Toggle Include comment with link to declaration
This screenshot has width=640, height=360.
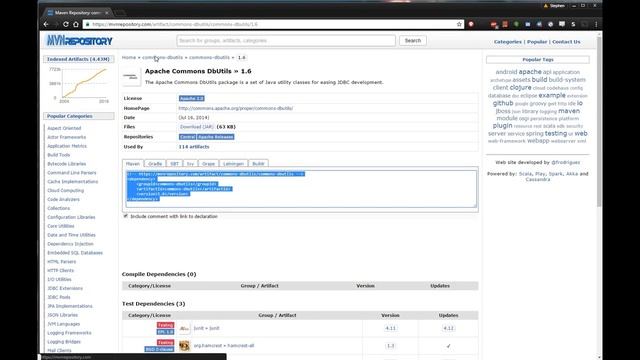pyautogui.click(x=126, y=216)
